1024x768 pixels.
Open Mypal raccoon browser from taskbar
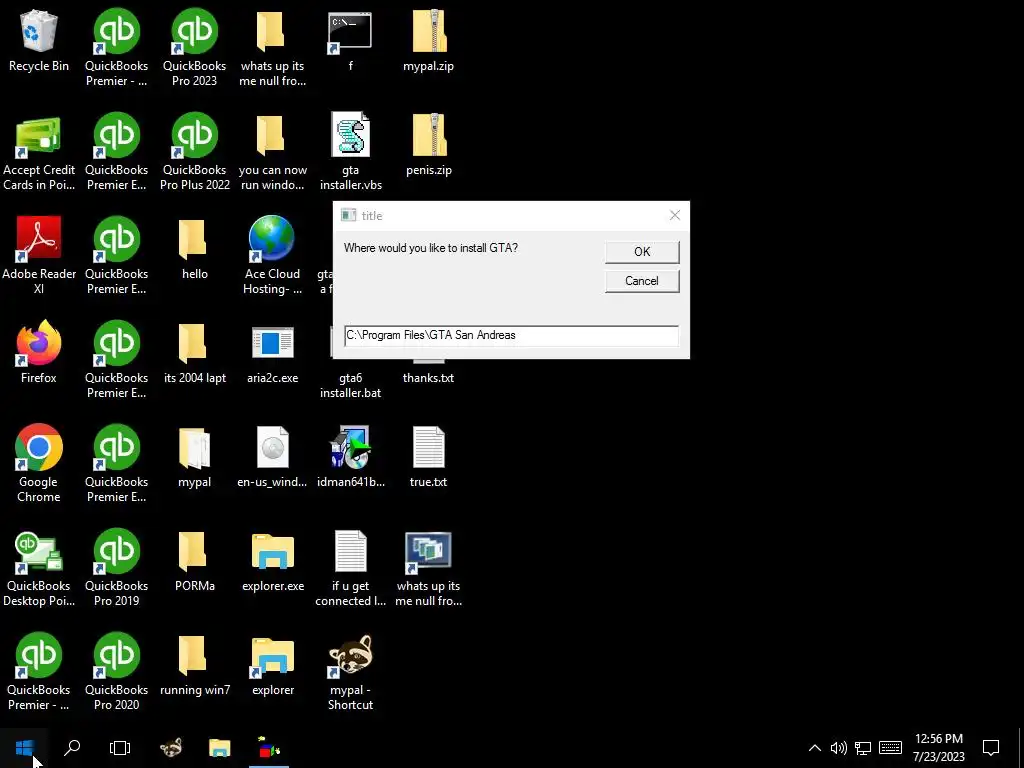point(171,748)
